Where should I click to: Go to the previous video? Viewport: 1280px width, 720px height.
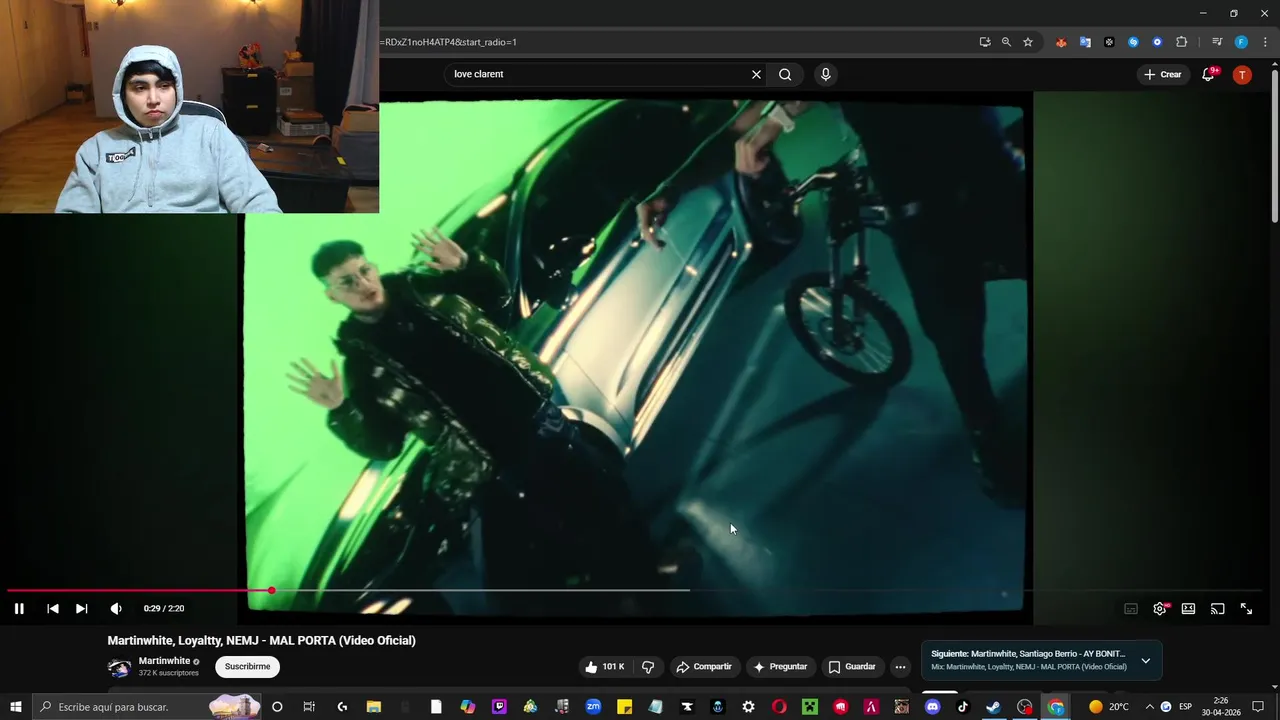[53, 608]
